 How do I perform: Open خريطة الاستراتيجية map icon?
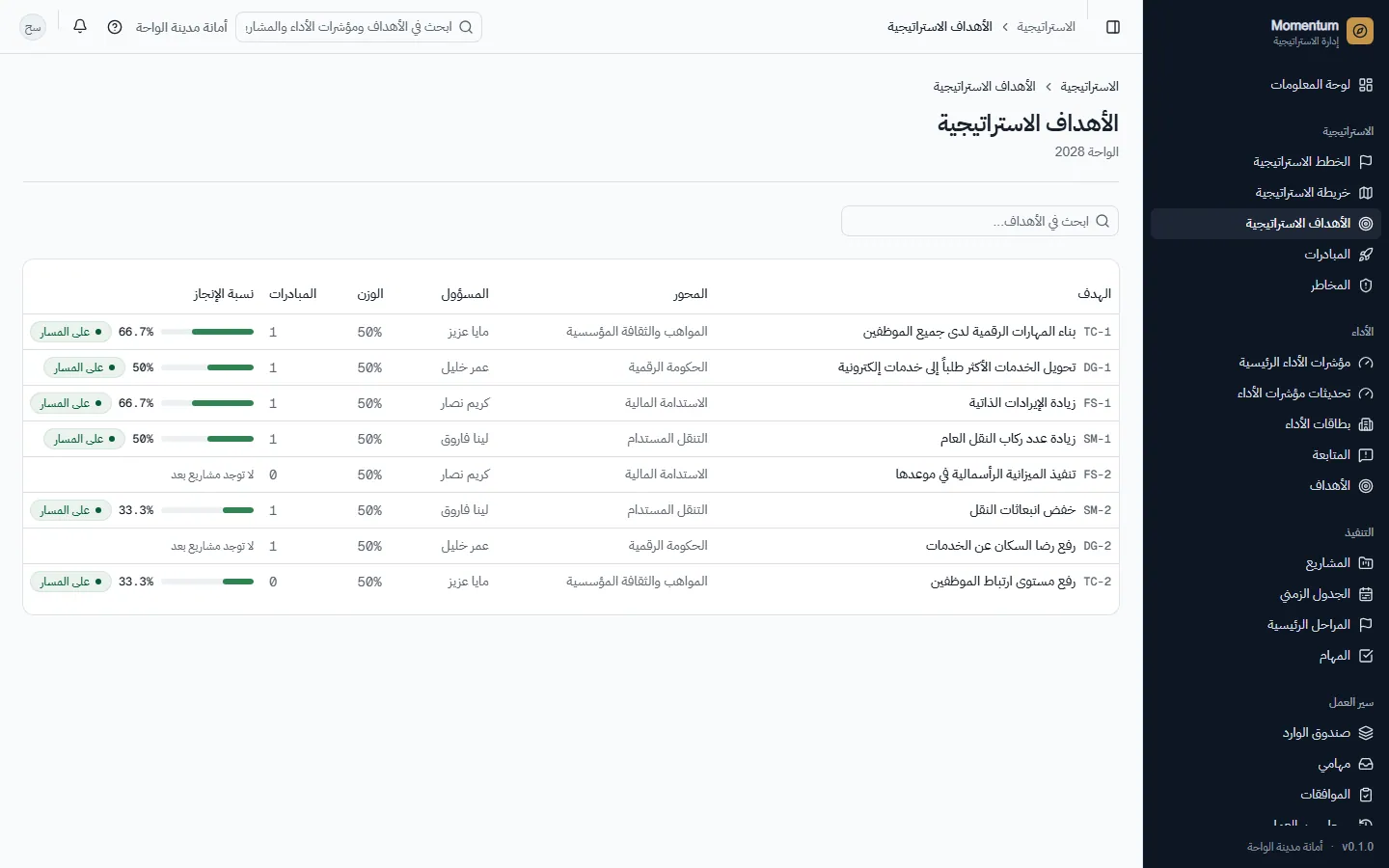point(1366,193)
